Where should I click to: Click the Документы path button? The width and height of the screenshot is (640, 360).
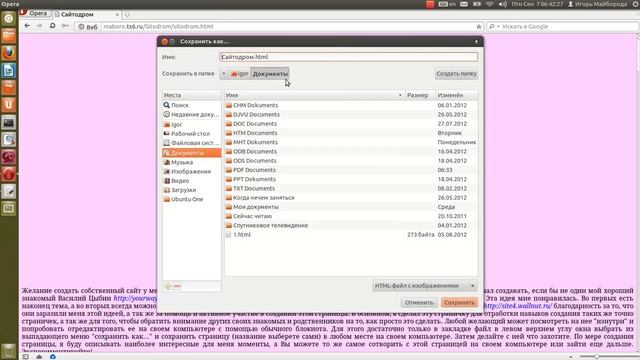(x=270, y=74)
